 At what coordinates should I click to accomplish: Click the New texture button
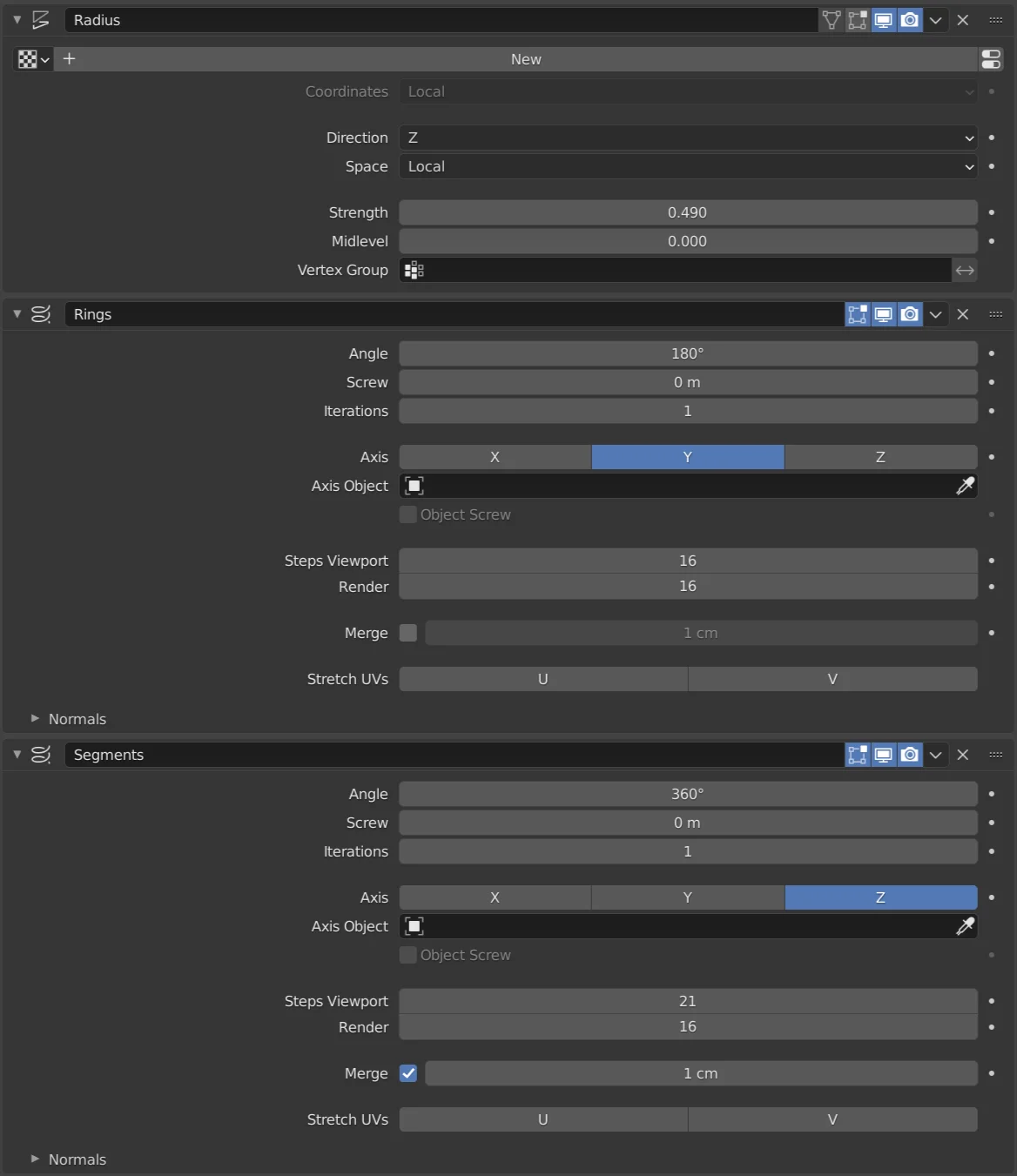pos(526,59)
